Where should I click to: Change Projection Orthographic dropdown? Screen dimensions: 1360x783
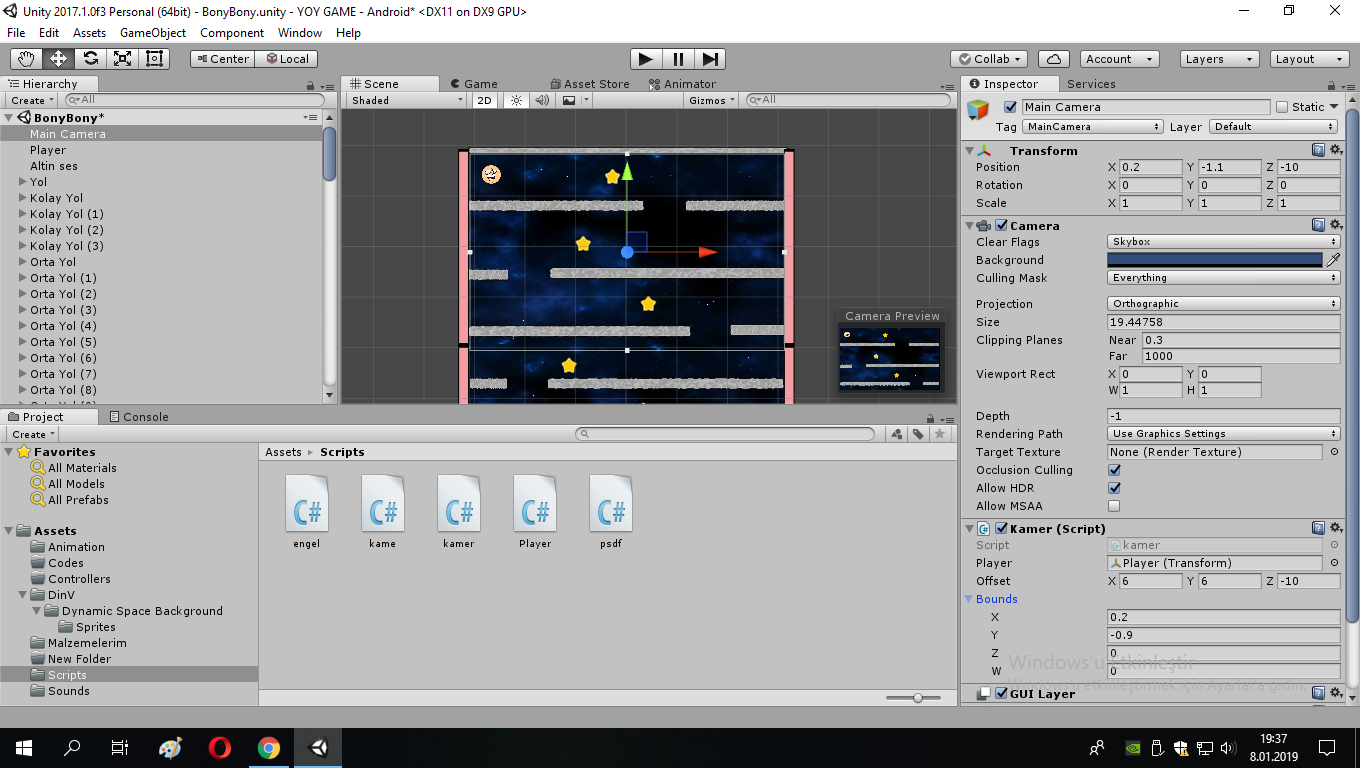(1224, 304)
